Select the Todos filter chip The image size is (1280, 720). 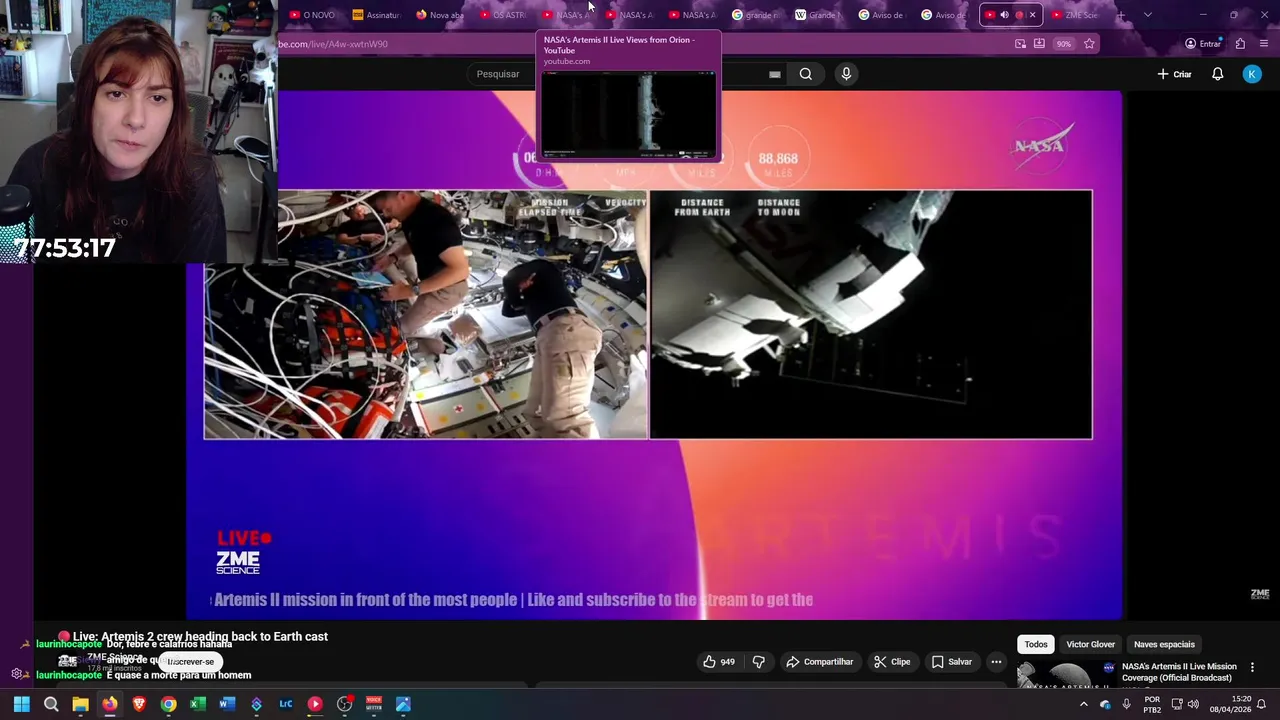point(1036,644)
